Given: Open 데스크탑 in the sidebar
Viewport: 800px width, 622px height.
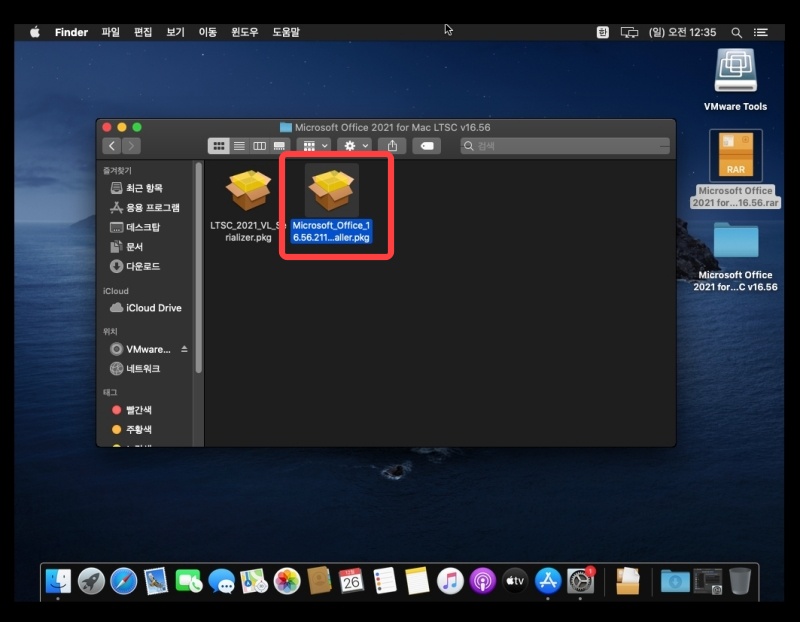Looking at the screenshot, I should [135, 227].
